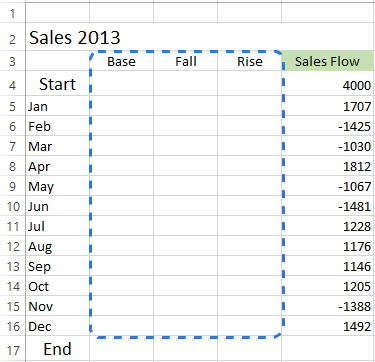Image resolution: width=375 pixels, height=362 pixels.
Task: Click the cell containing 1812
Action: pos(328,166)
